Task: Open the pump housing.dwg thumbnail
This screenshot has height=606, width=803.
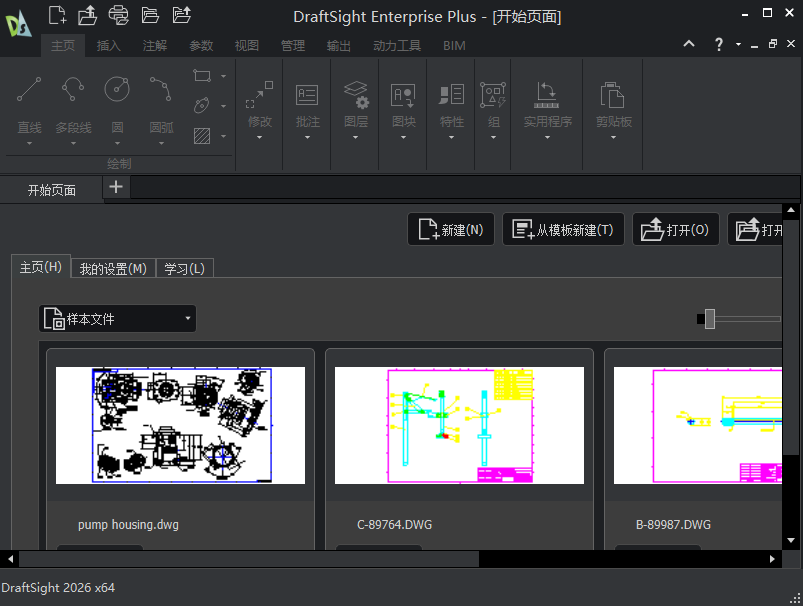Action: [x=180, y=425]
